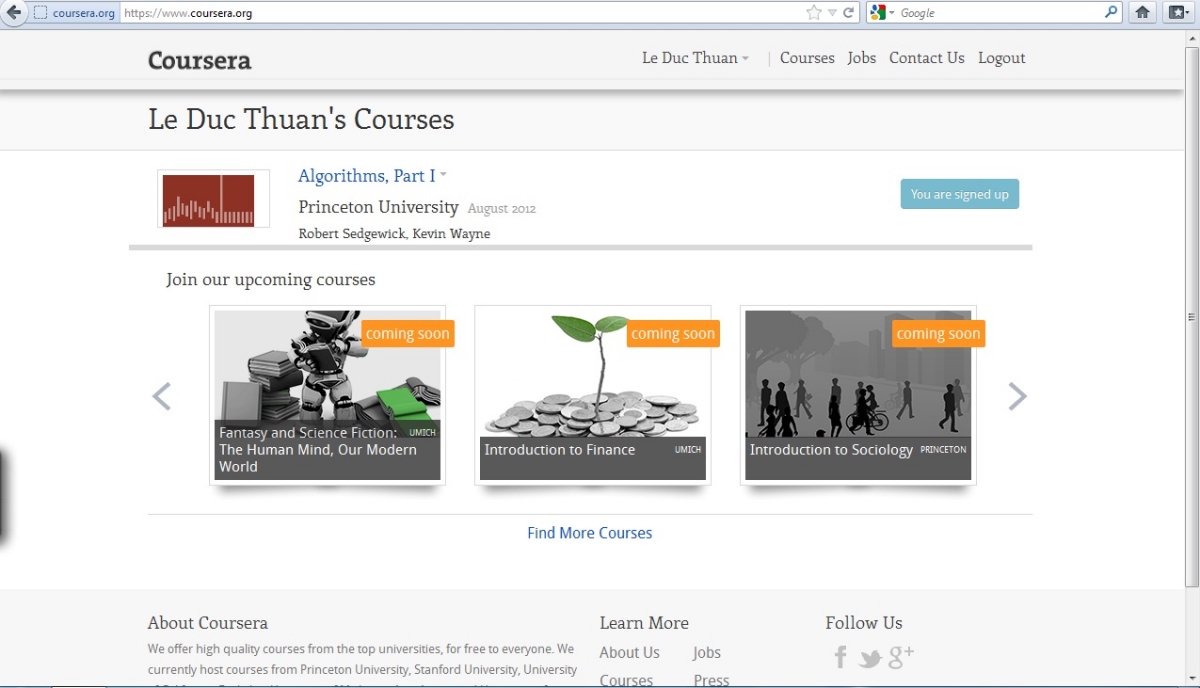Click the Coursera logo in the header
Image resolution: width=1200 pixels, height=688 pixels.
(x=199, y=60)
